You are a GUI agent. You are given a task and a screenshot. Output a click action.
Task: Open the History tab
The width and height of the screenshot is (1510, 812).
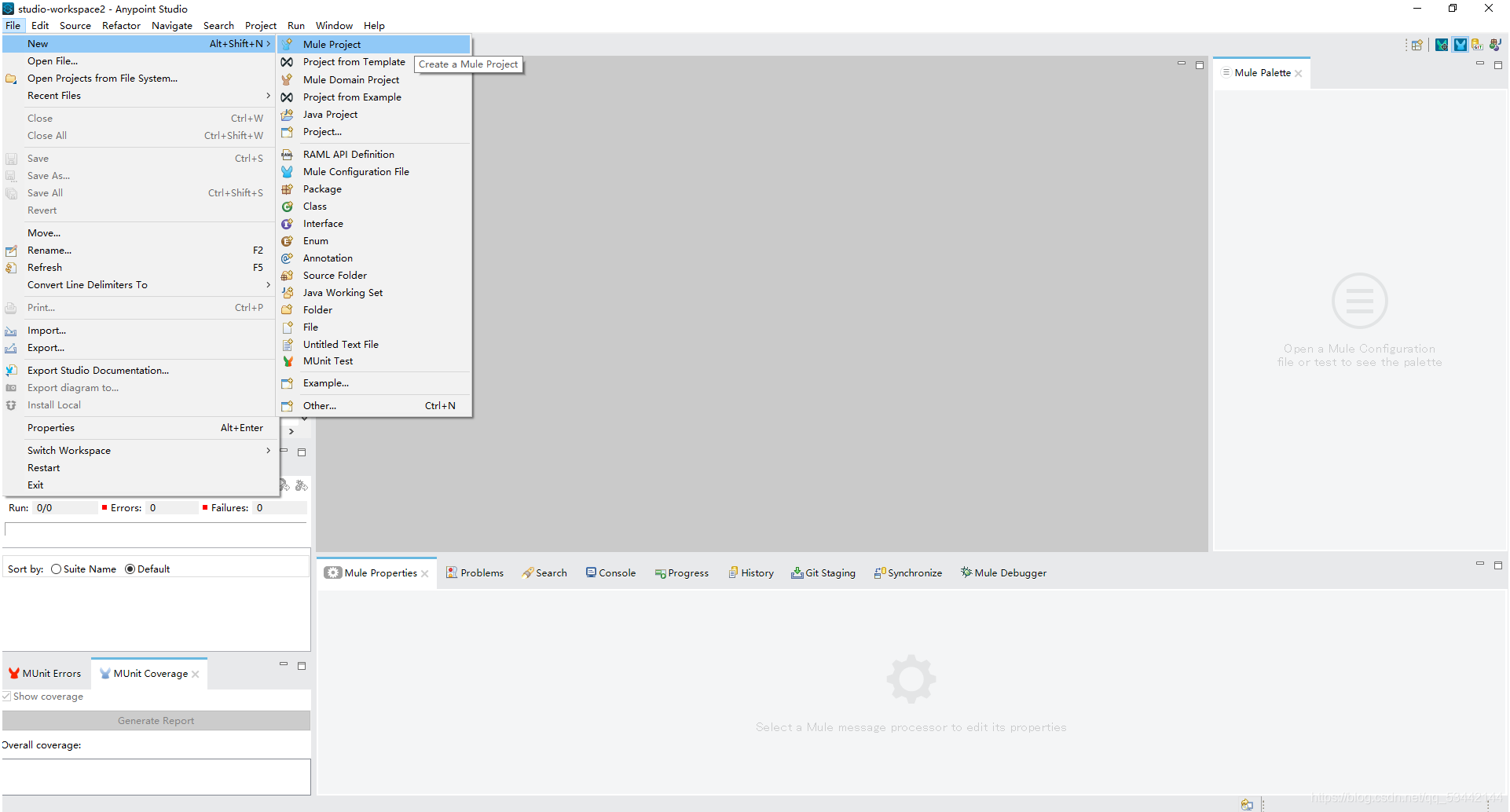tap(751, 573)
